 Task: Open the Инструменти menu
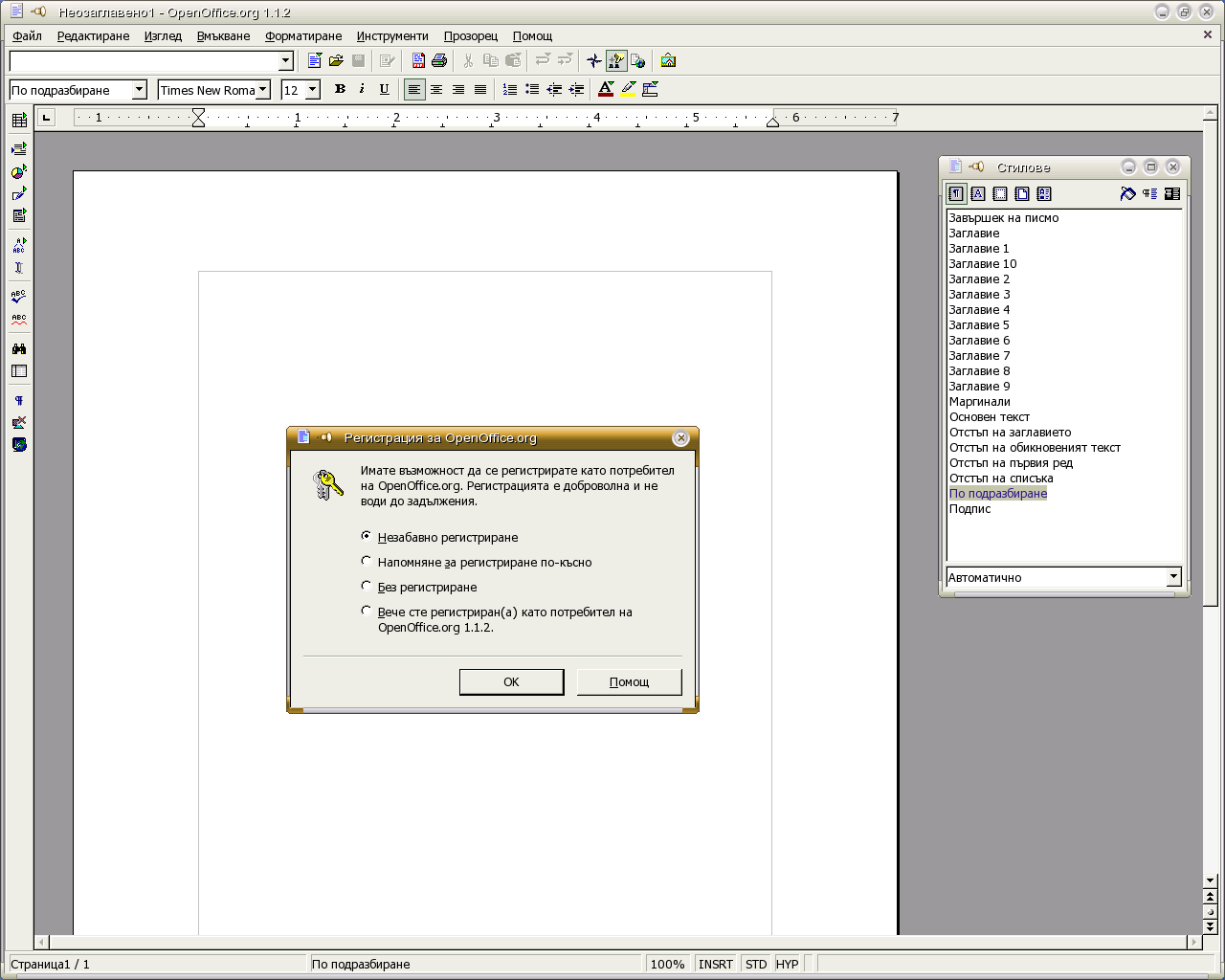(x=392, y=36)
